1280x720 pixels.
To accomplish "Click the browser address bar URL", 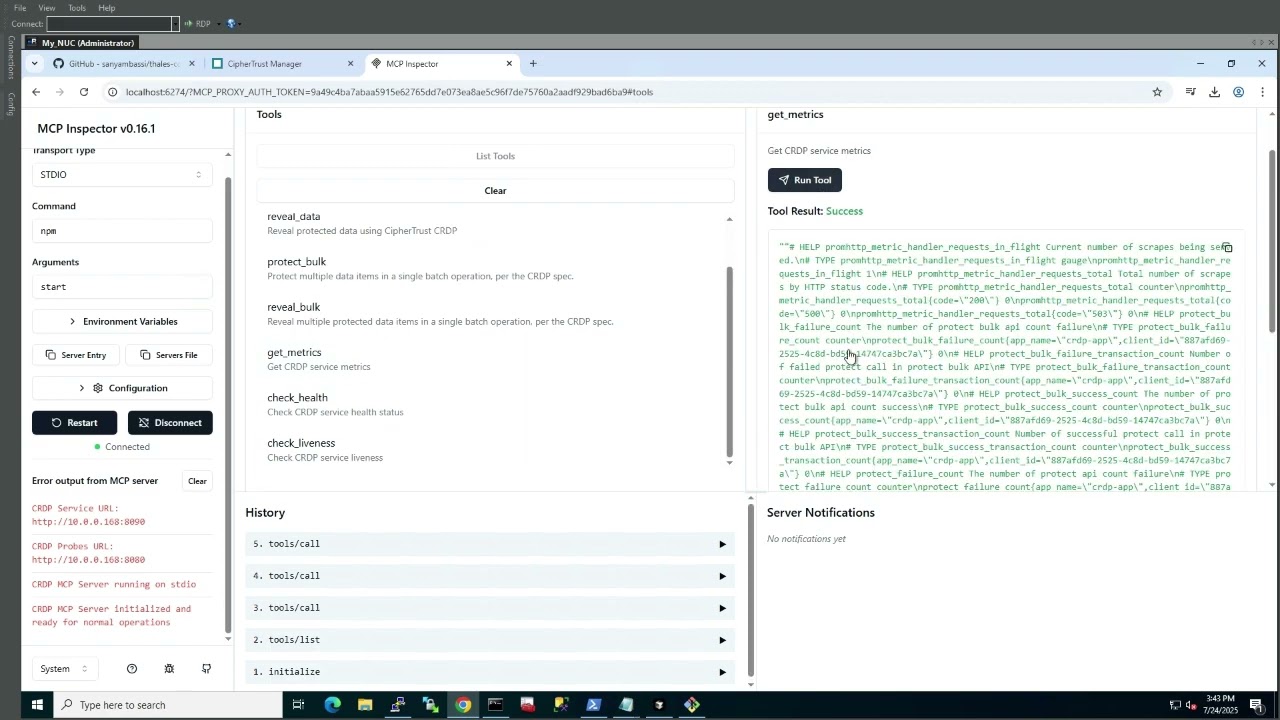I will click(x=389, y=92).
